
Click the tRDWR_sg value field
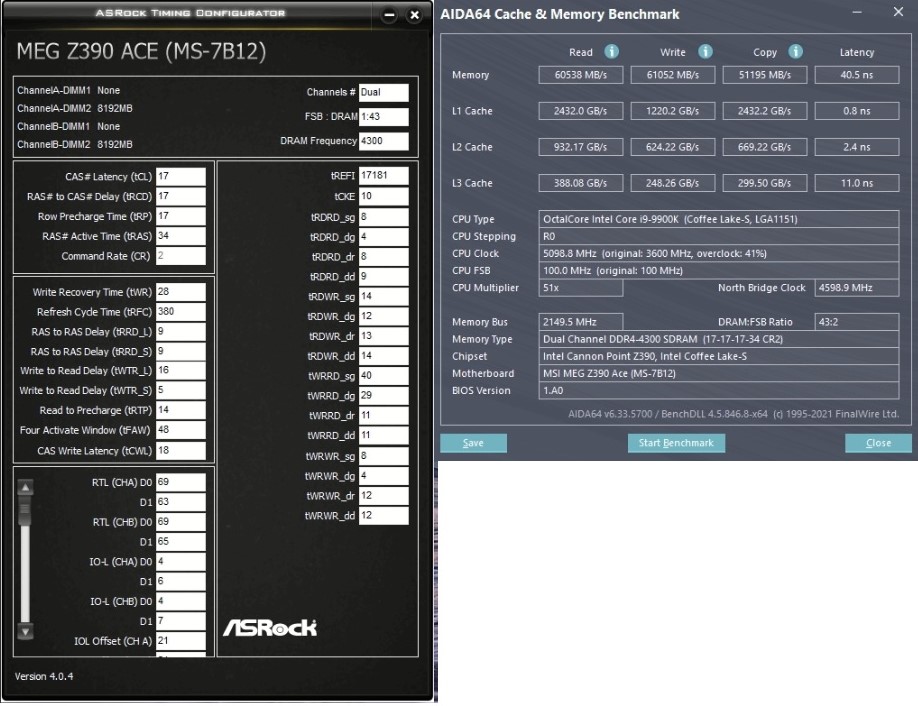tap(383, 296)
